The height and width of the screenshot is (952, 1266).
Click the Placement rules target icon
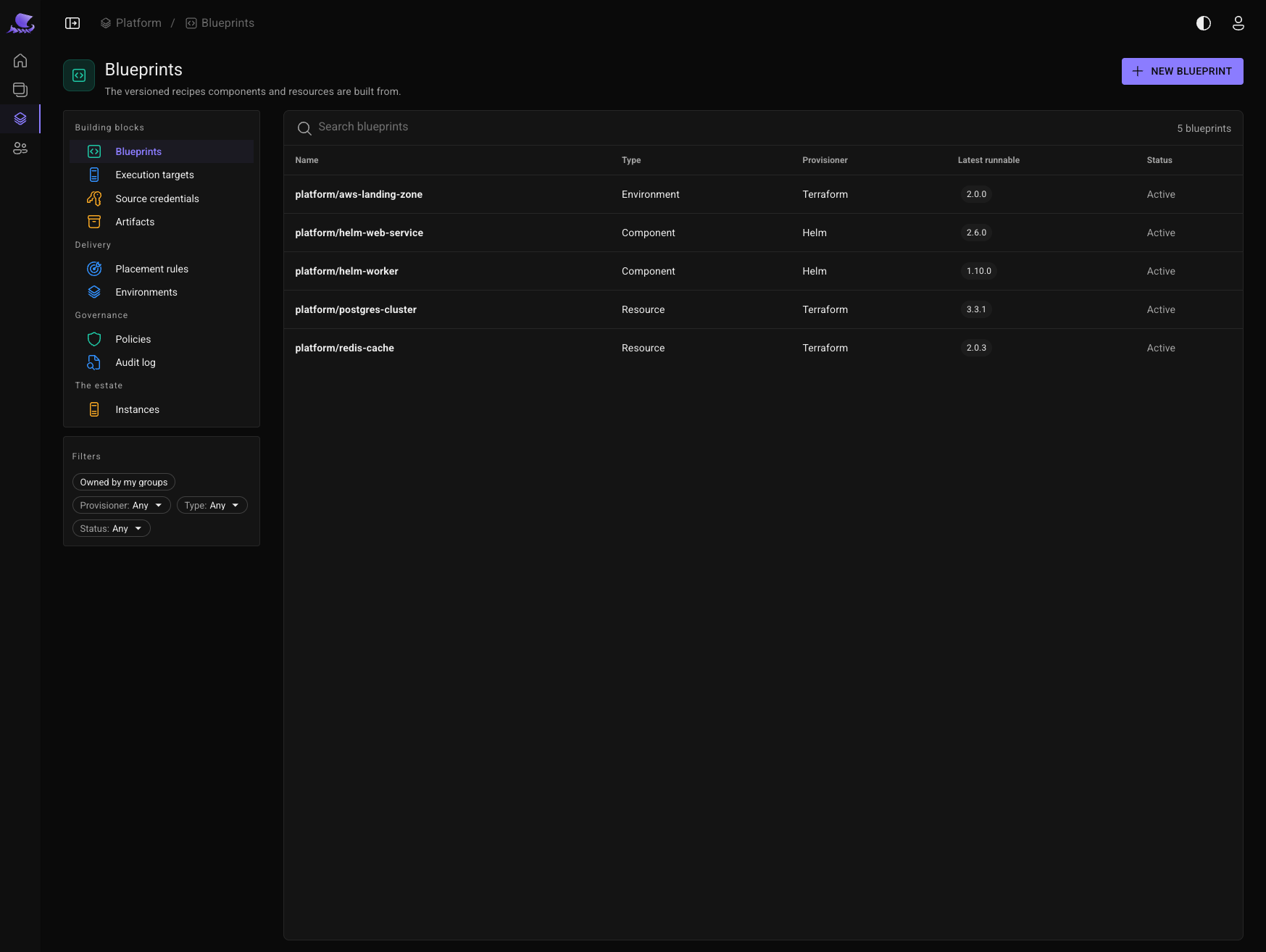tap(94, 269)
